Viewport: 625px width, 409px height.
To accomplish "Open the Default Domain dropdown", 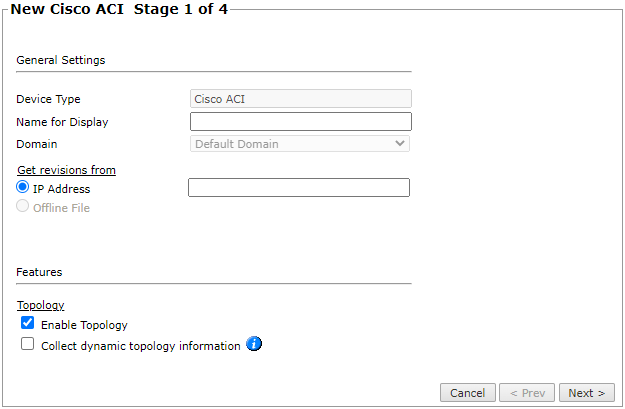I will click(300, 144).
